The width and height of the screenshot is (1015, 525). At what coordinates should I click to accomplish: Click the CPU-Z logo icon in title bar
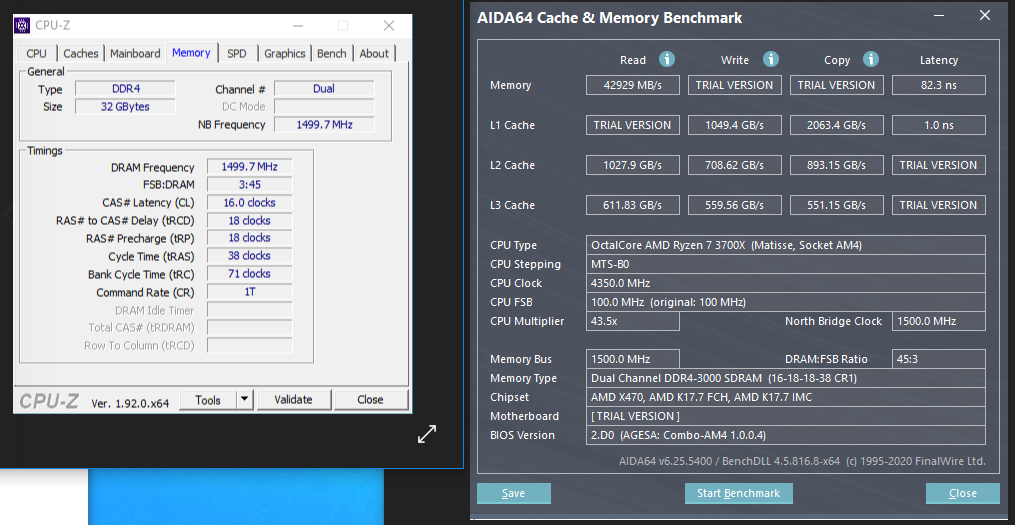pyautogui.click(x=23, y=25)
